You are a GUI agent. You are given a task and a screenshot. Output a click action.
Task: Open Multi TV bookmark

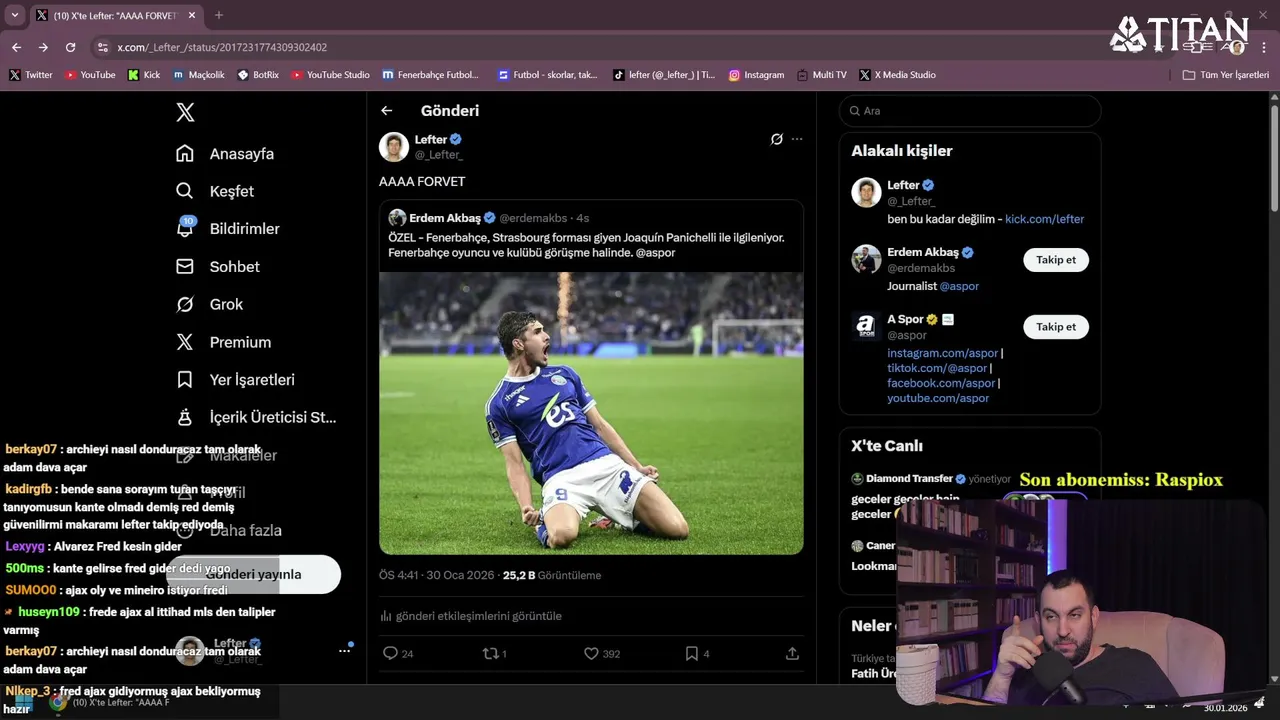click(822, 75)
